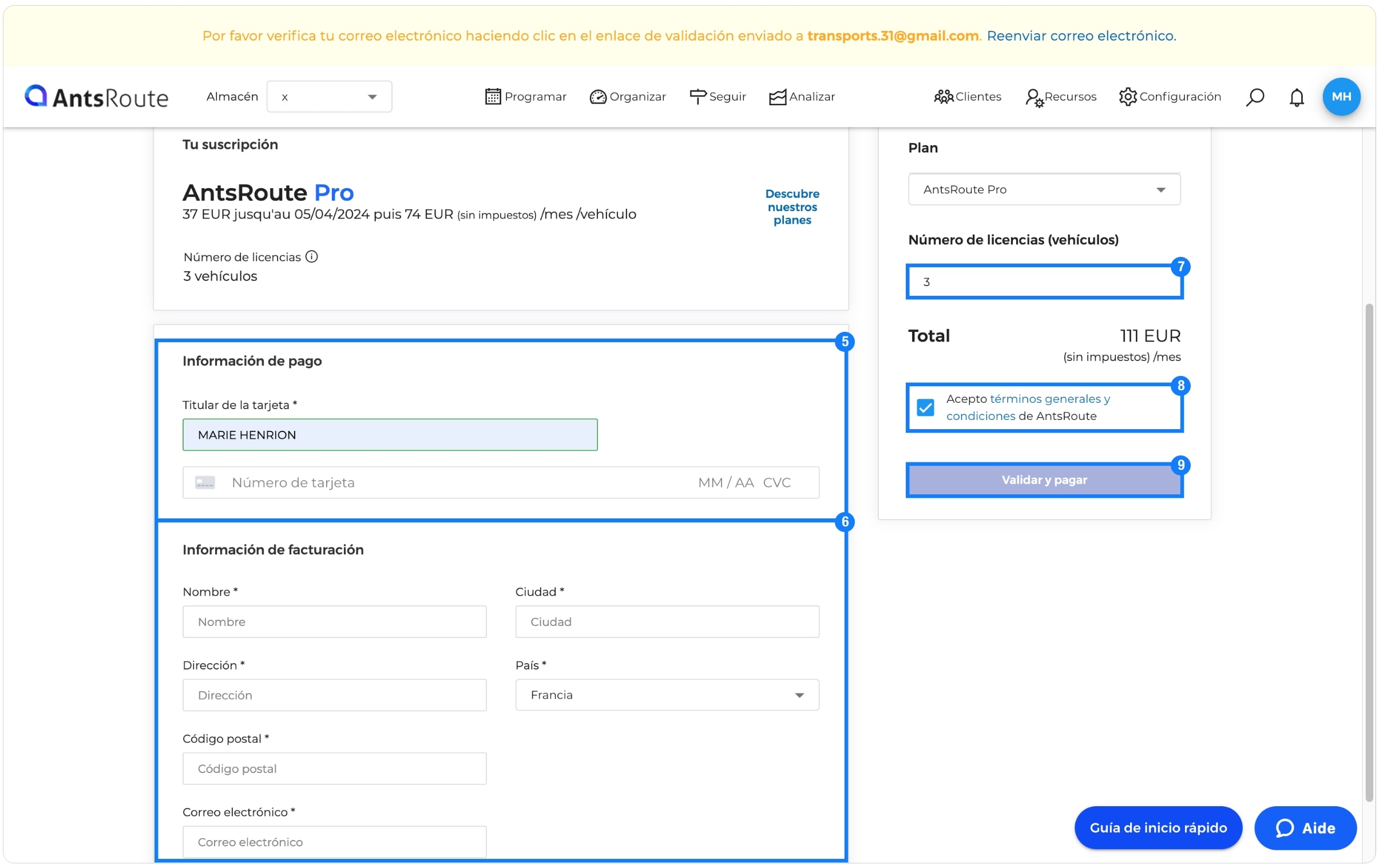The image size is (1379, 868).
Task: Click Descubre nuestros planes link
Action: click(792, 207)
